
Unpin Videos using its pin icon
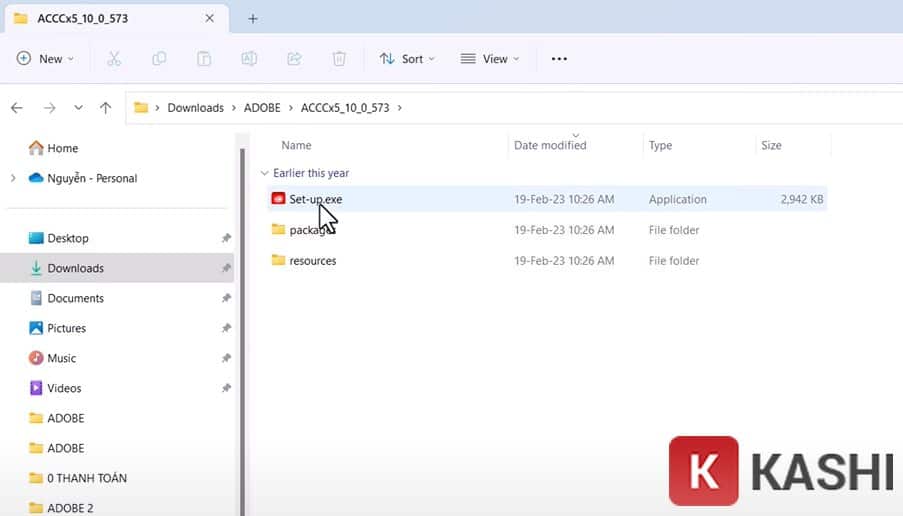click(x=226, y=388)
